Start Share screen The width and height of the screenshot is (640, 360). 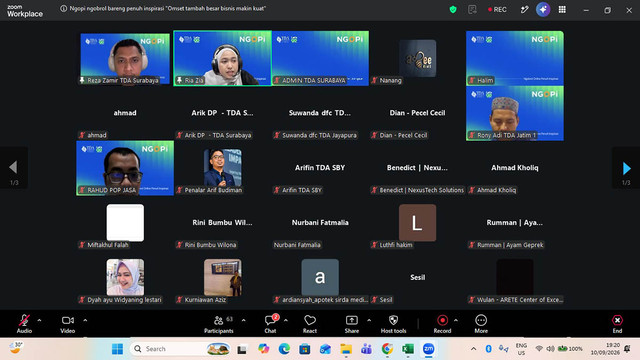point(351,324)
